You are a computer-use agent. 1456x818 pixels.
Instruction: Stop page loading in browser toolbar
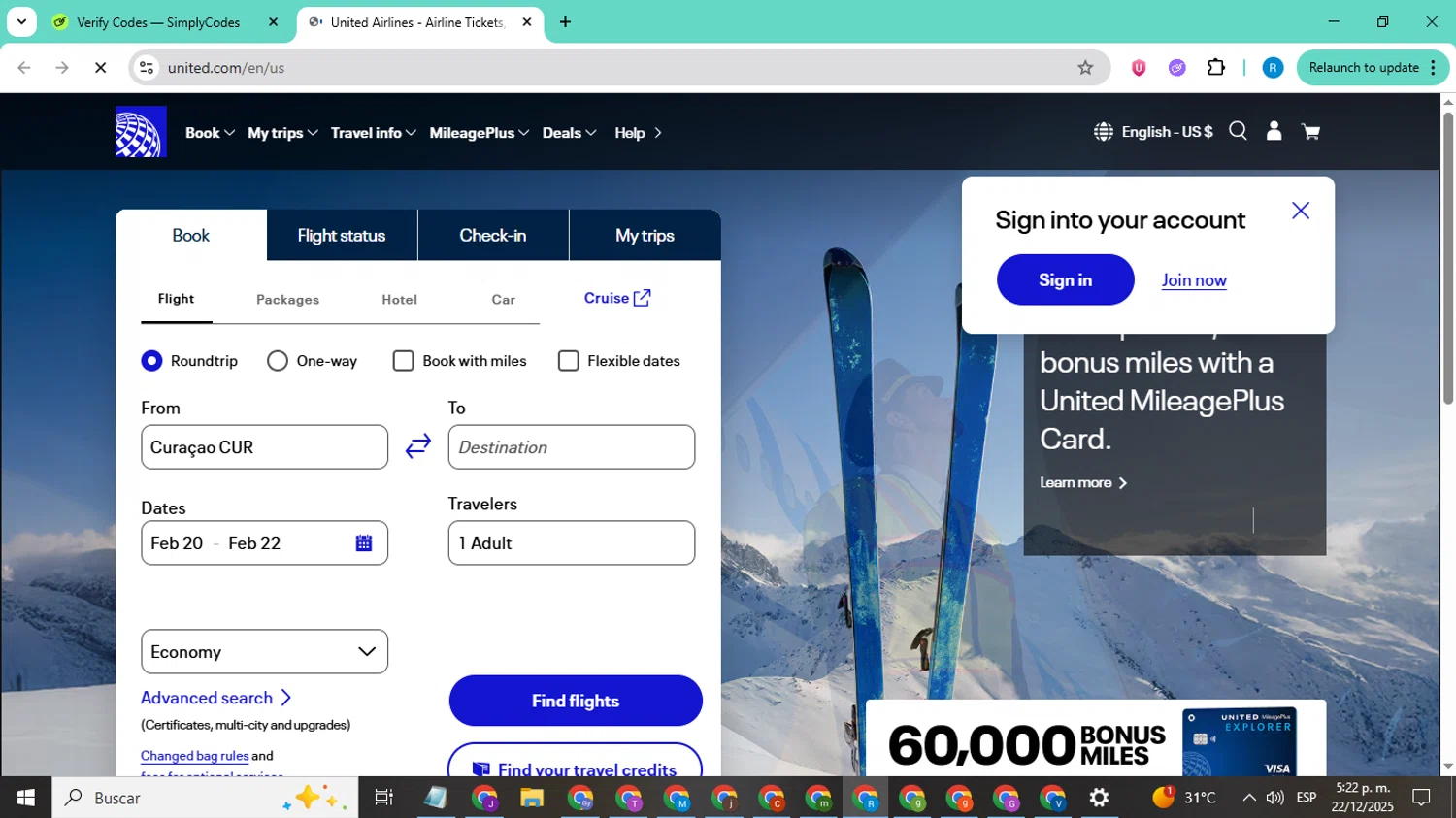point(100,68)
